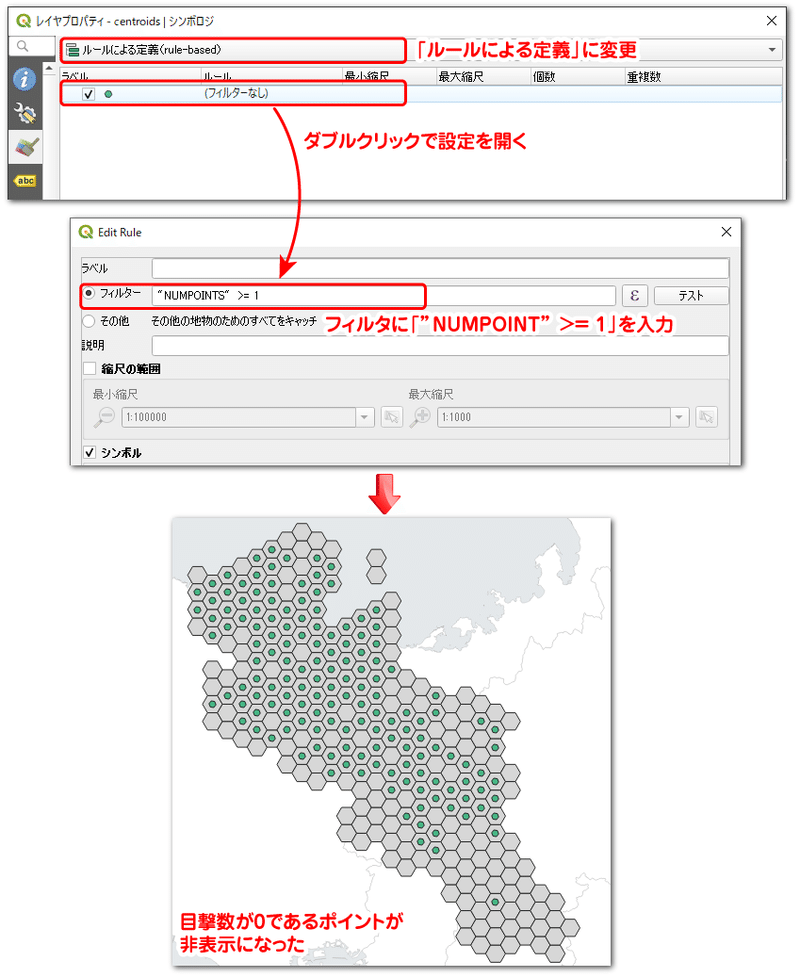Image resolution: width=800 pixels, height=975 pixels.
Task: Click the その他の地物のためのすべてをキャッチ text
Action: pos(234,321)
